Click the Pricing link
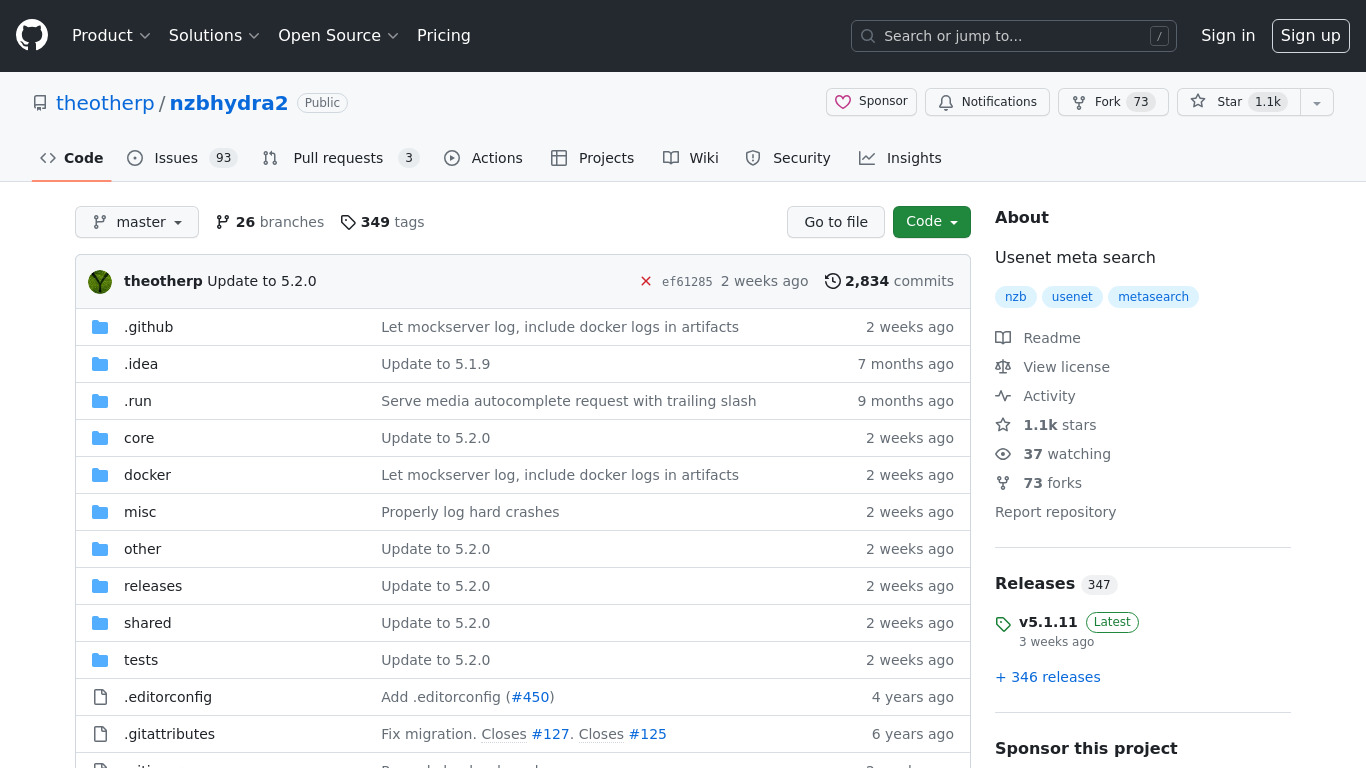The image size is (1366, 768). tap(444, 35)
